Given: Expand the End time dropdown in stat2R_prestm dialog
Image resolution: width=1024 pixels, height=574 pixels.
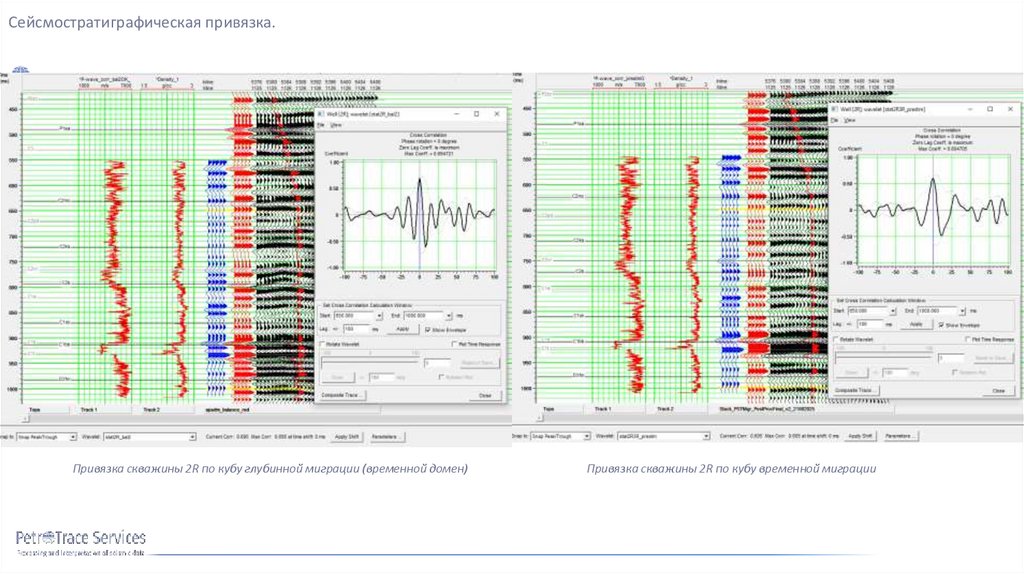Looking at the screenshot, I should click(961, 311).
